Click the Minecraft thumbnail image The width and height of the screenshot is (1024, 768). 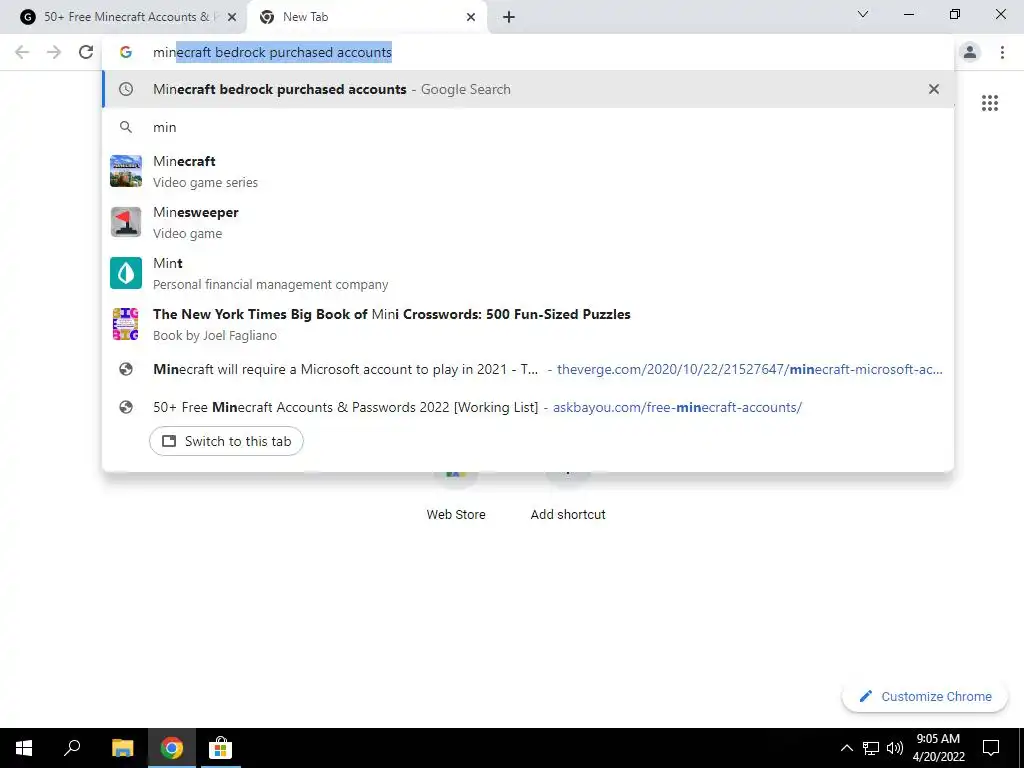(126, 171)
